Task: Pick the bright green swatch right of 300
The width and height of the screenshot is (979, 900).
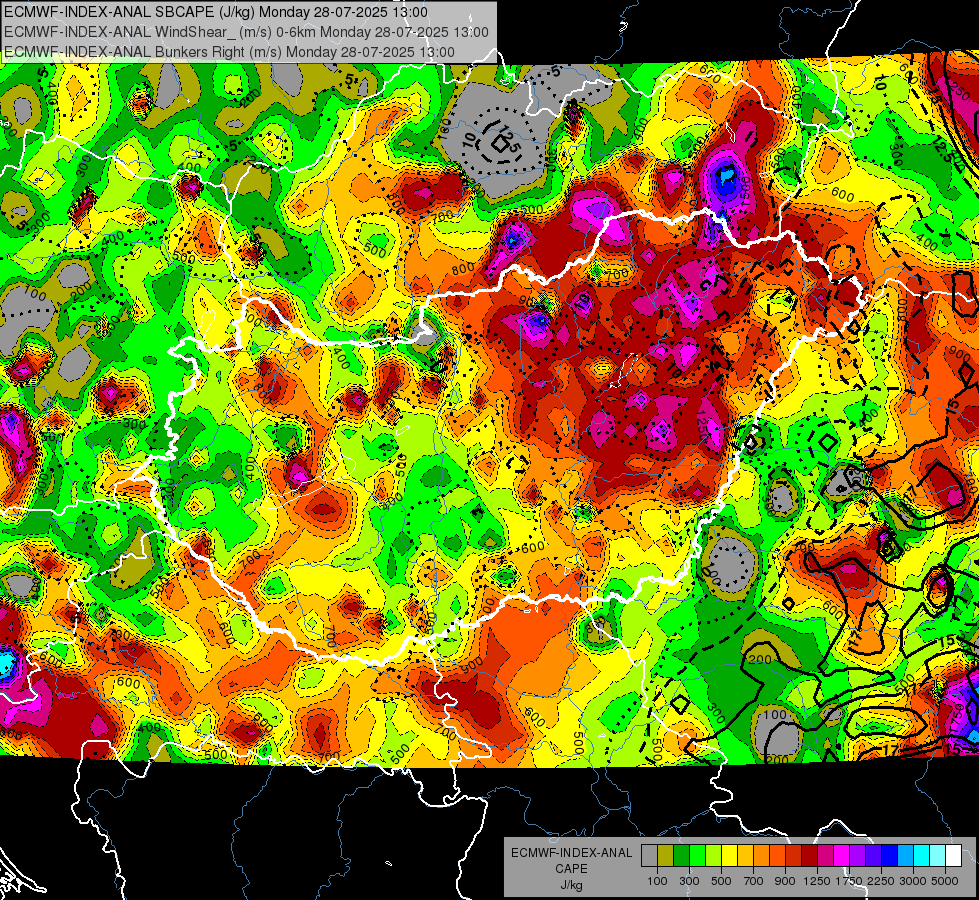Action: tap(697, 856)
